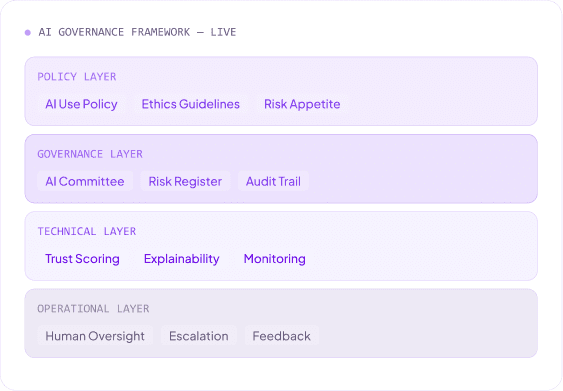Image resolution: width=563 pixels, height=391 pixels.
Task: Open the Risk Register chip
Action: coord(185,181)
